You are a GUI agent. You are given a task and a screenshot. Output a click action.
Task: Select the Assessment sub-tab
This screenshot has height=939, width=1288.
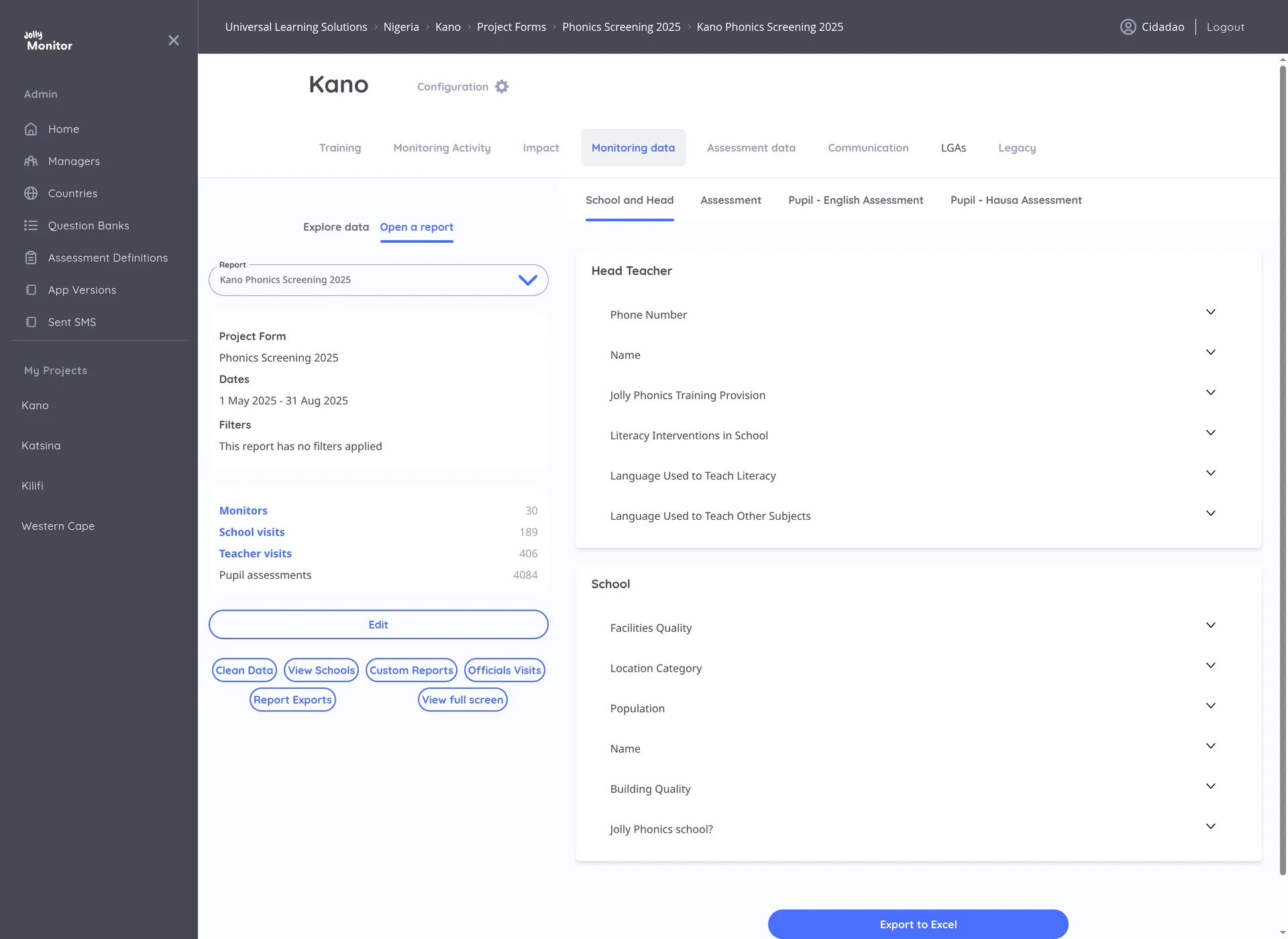[x=731, y=200]
